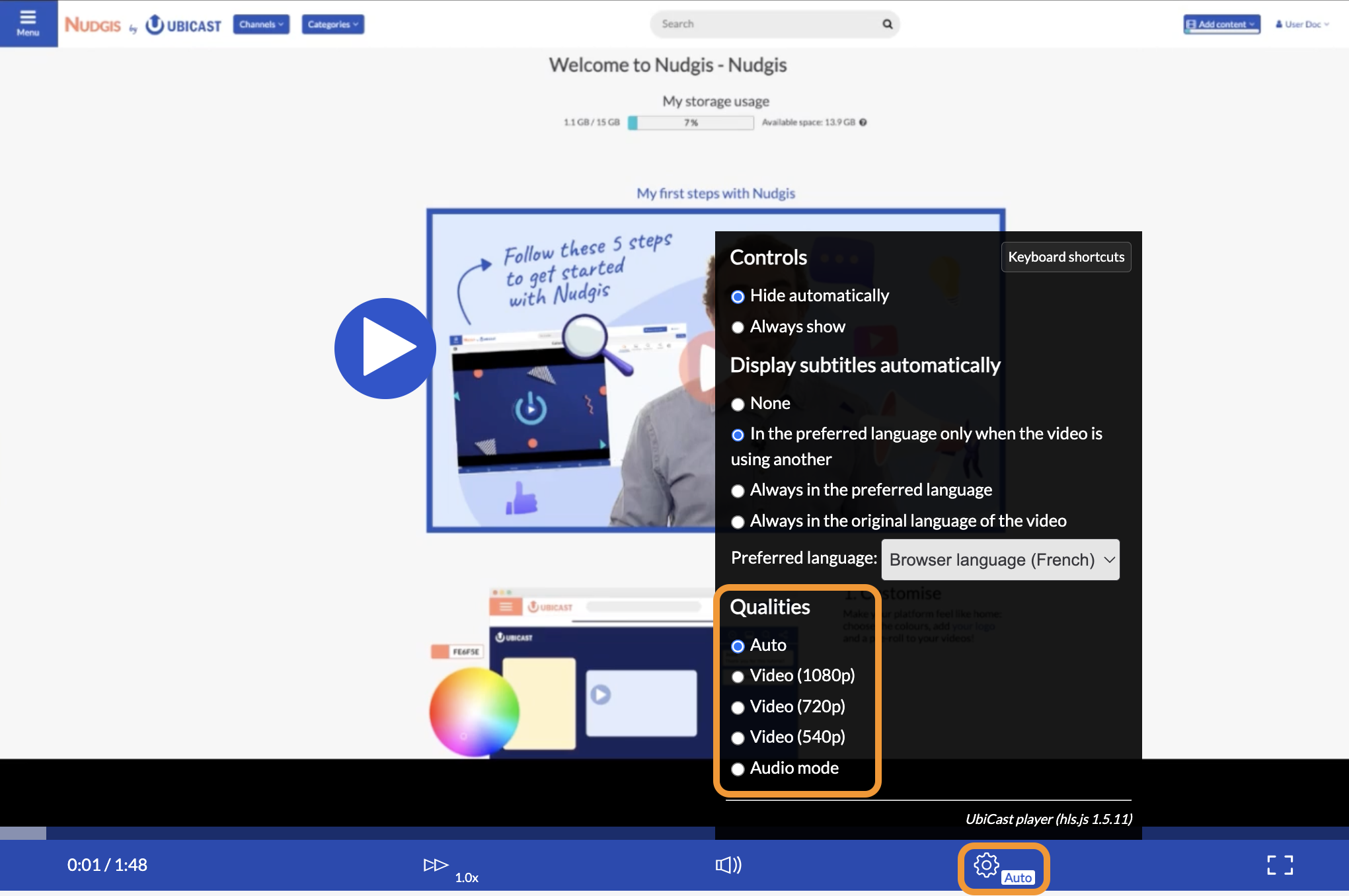The image size is (1349, 896).
Task: Click the 0:01 / 1:48 time display
Action: point(107,865)
